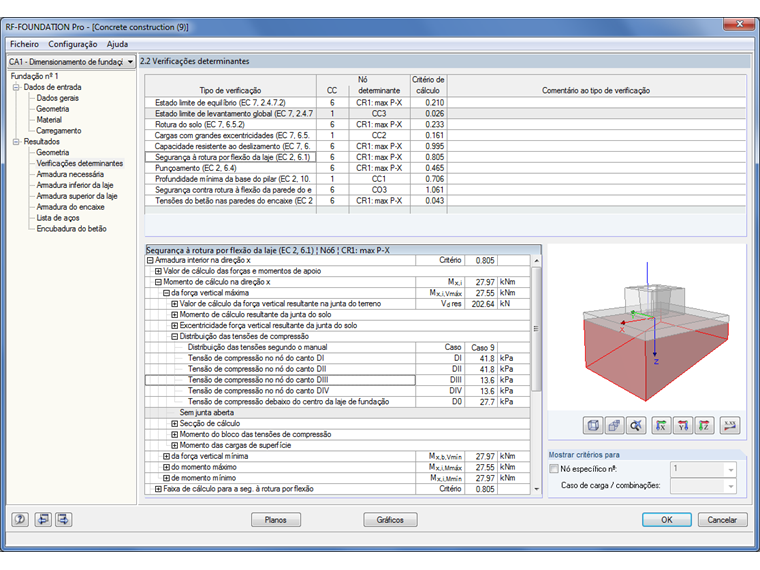The image size is (760, 570).
Task: Open the help icon at bottom left
Action: click(20, 520)
